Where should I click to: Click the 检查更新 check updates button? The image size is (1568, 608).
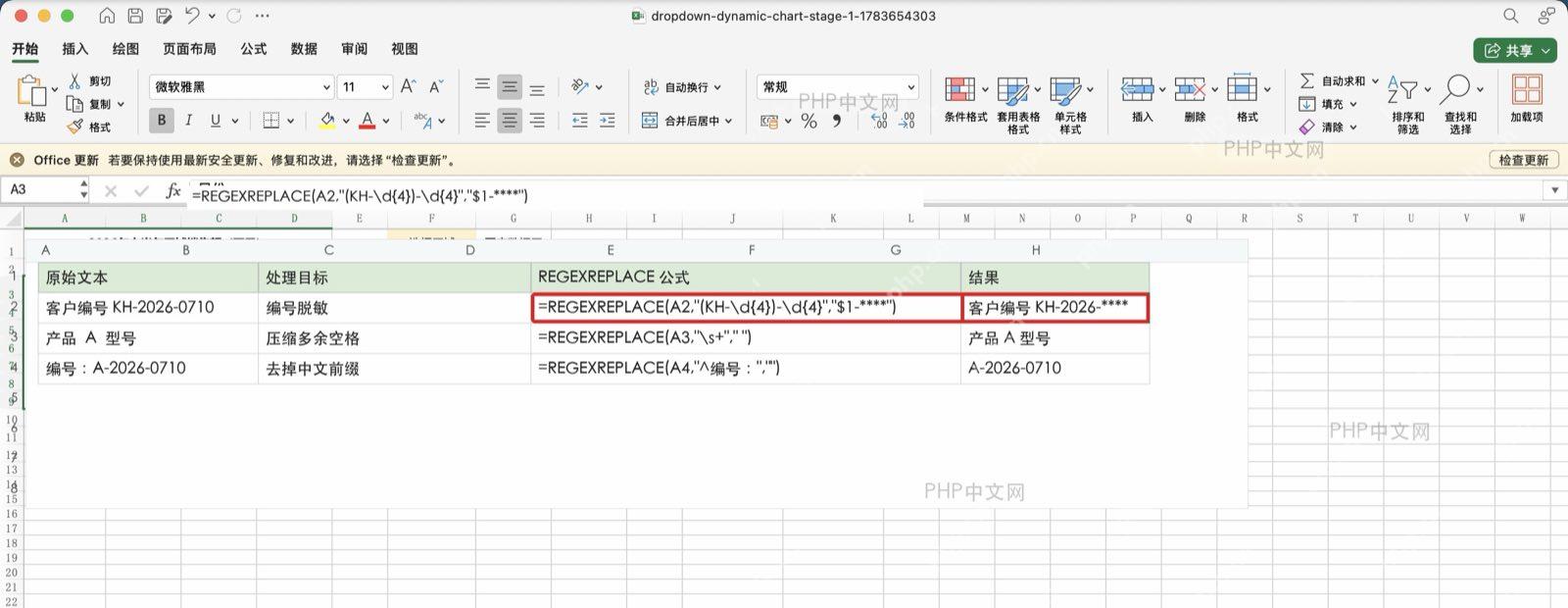pyautogui.click(x=1524, y=160)
